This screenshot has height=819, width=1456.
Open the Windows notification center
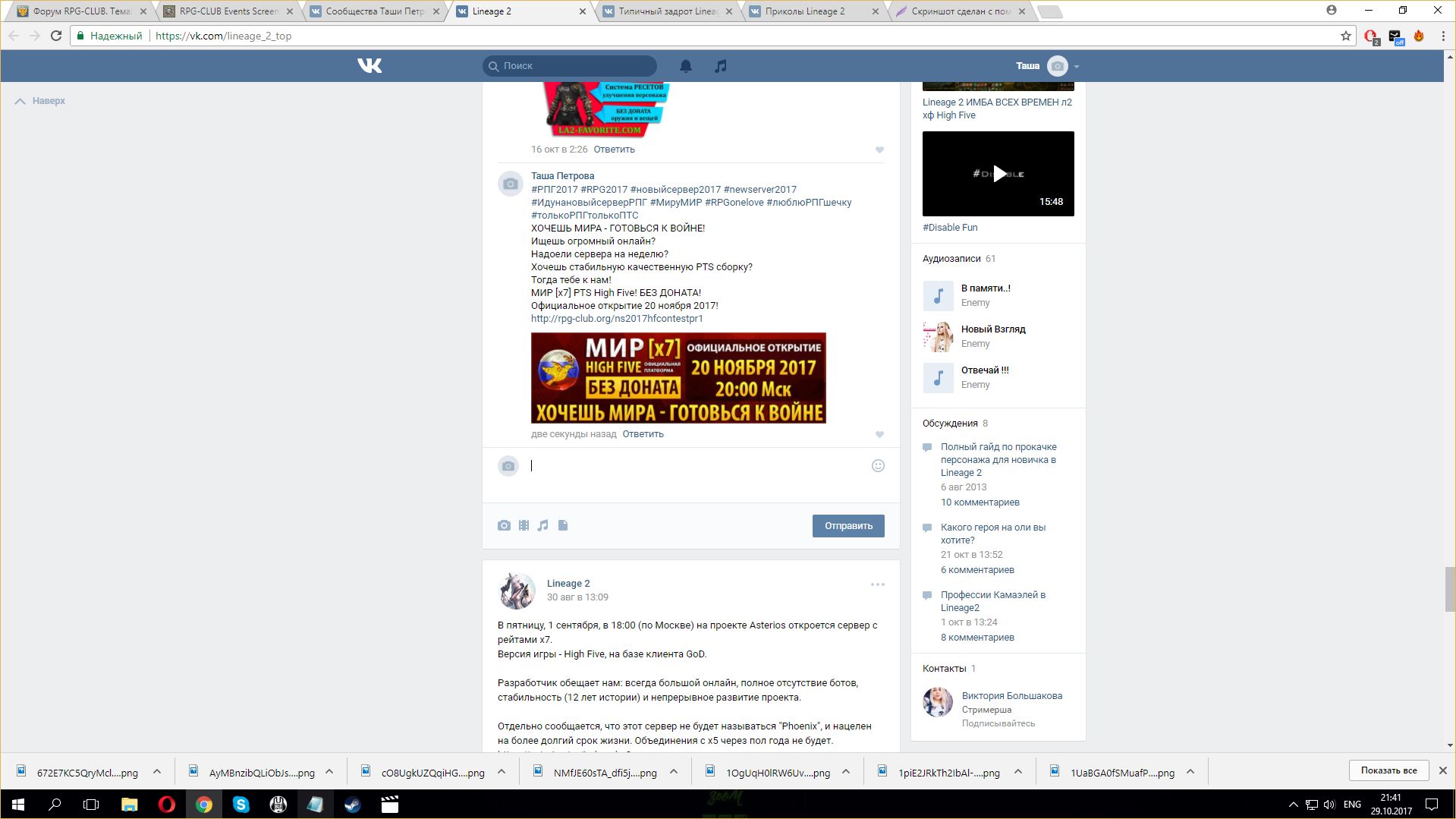(1432, 805)
